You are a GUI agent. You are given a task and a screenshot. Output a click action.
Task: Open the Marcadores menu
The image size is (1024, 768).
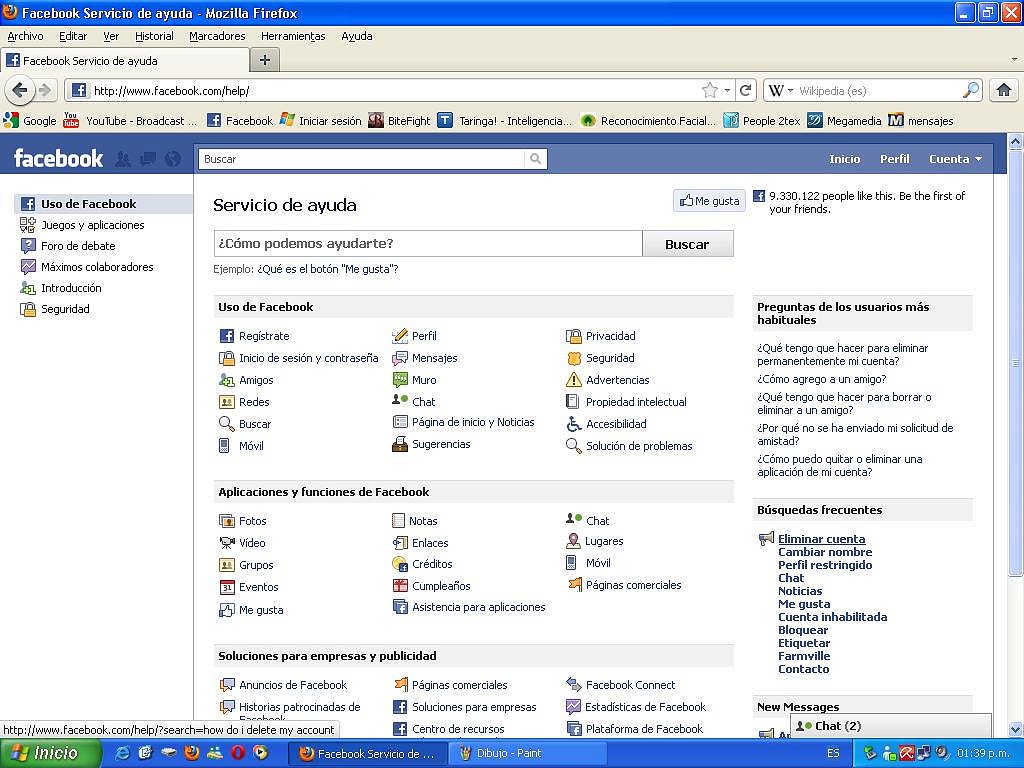coord(217,36)
